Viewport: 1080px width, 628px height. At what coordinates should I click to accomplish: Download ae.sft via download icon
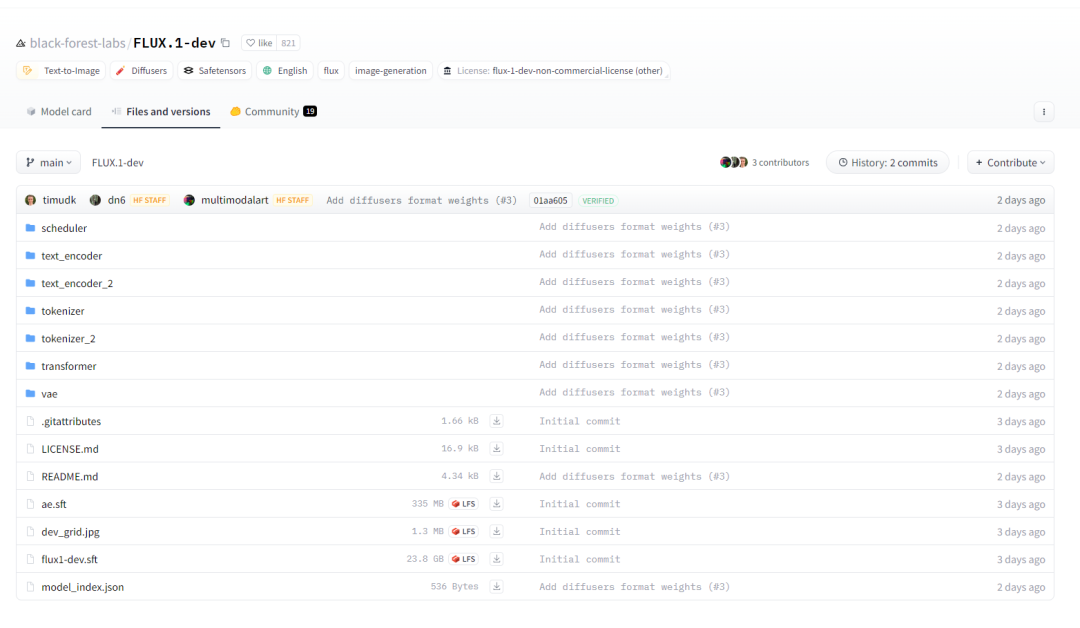click(496, 503)
